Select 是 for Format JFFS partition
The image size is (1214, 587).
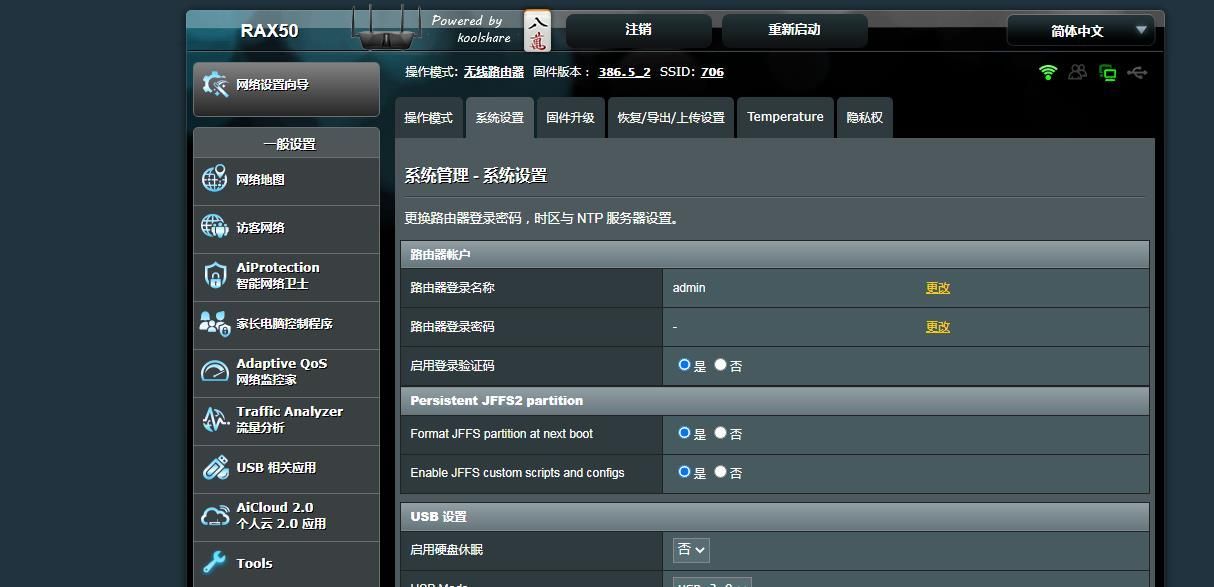click(x=686, y=433)
